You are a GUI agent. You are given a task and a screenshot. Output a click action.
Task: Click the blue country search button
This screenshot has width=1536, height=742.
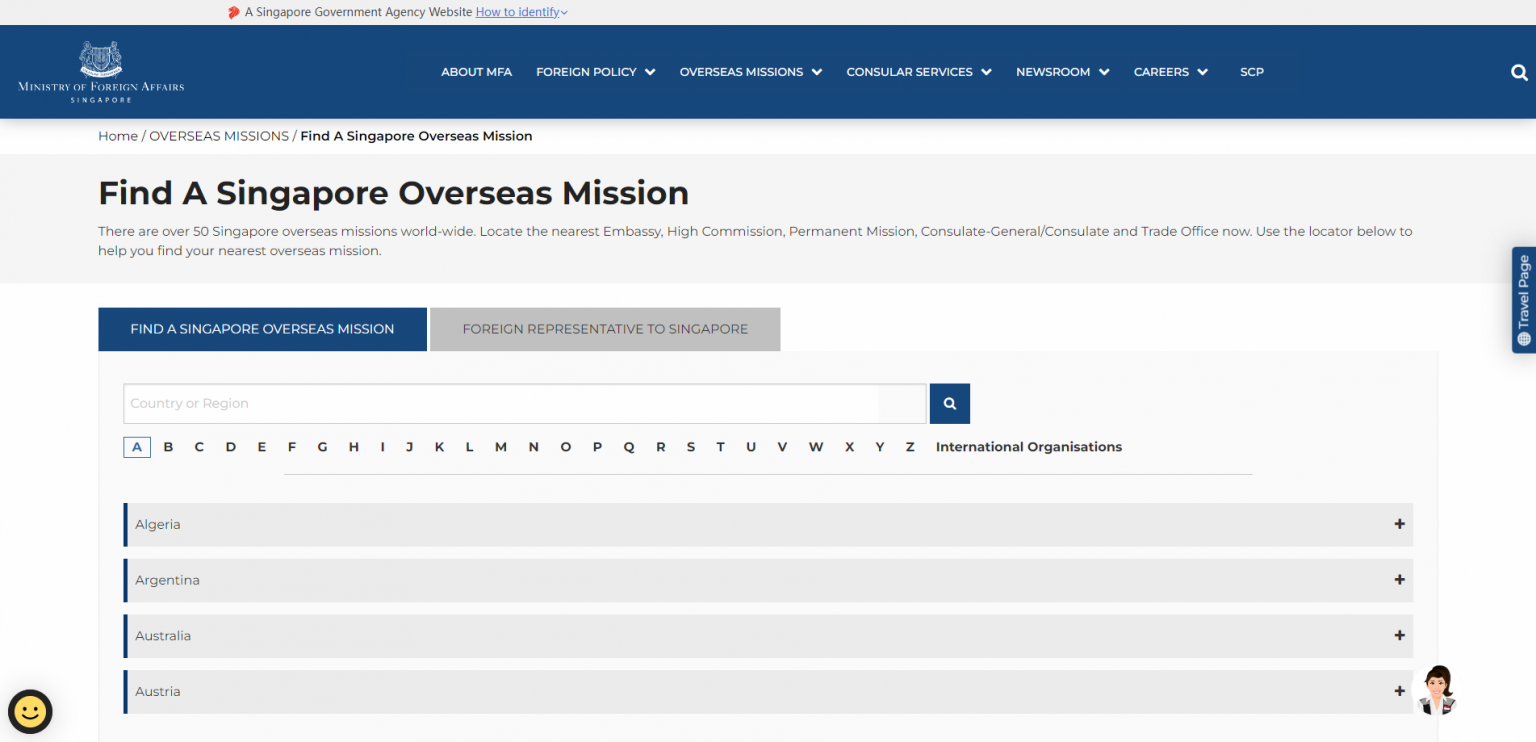tap(949, 404)
